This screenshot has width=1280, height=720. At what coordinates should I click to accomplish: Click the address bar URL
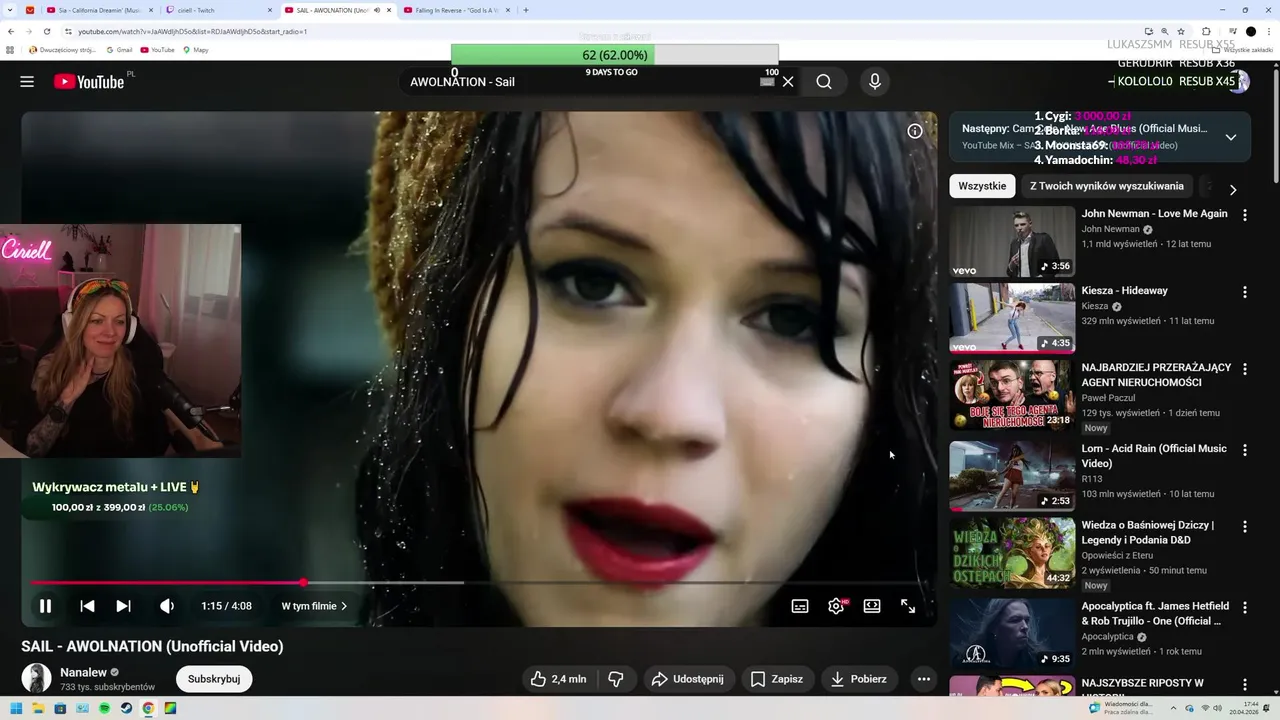point(193,31)
